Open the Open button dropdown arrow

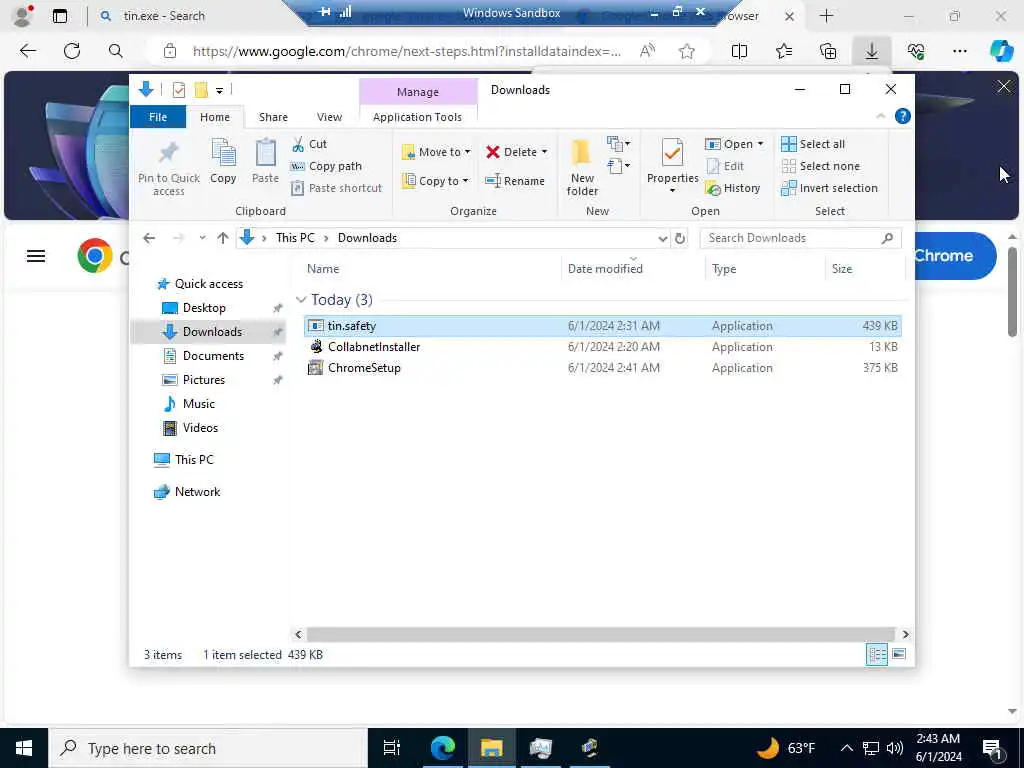(760, 144)
